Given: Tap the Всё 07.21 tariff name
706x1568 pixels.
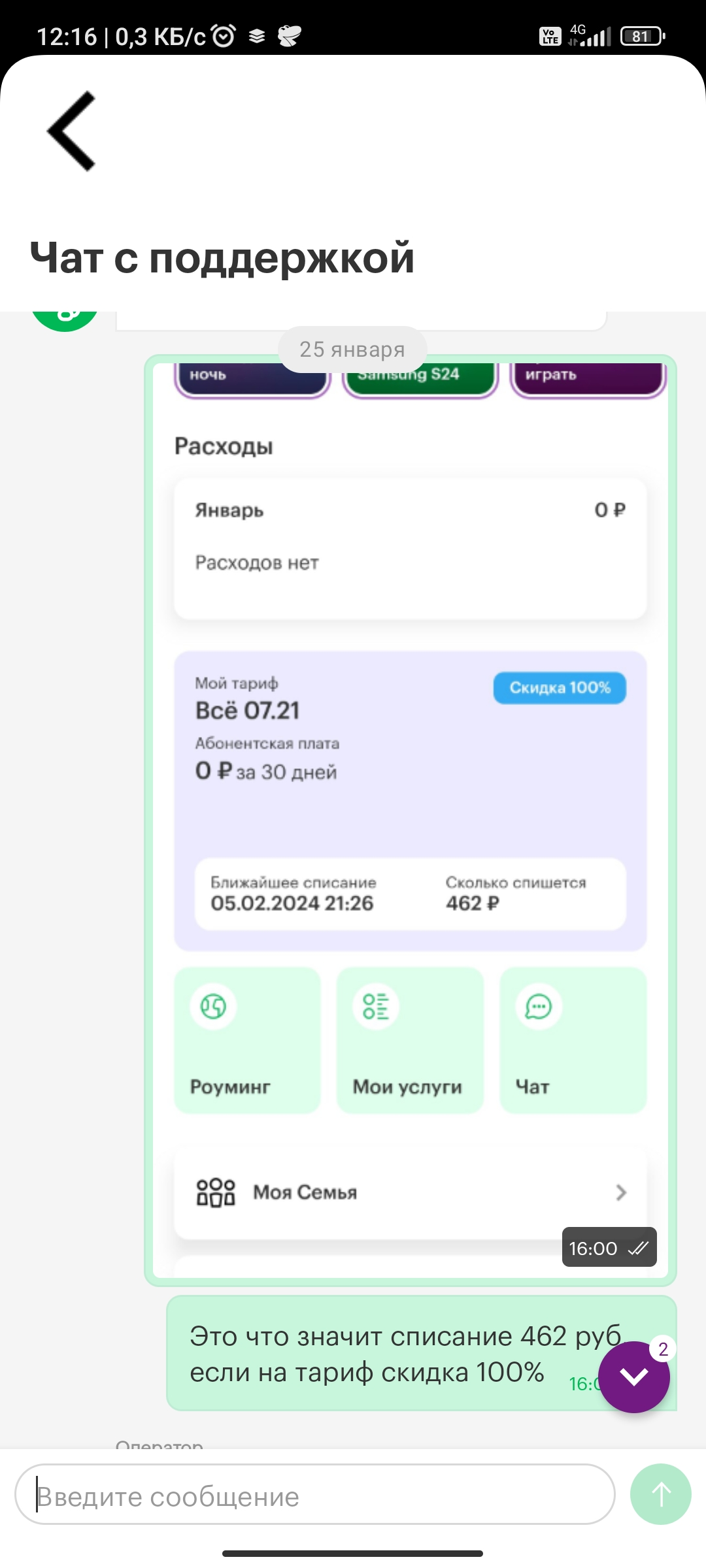Looking at the screenshot, I should tap(248, 711).
